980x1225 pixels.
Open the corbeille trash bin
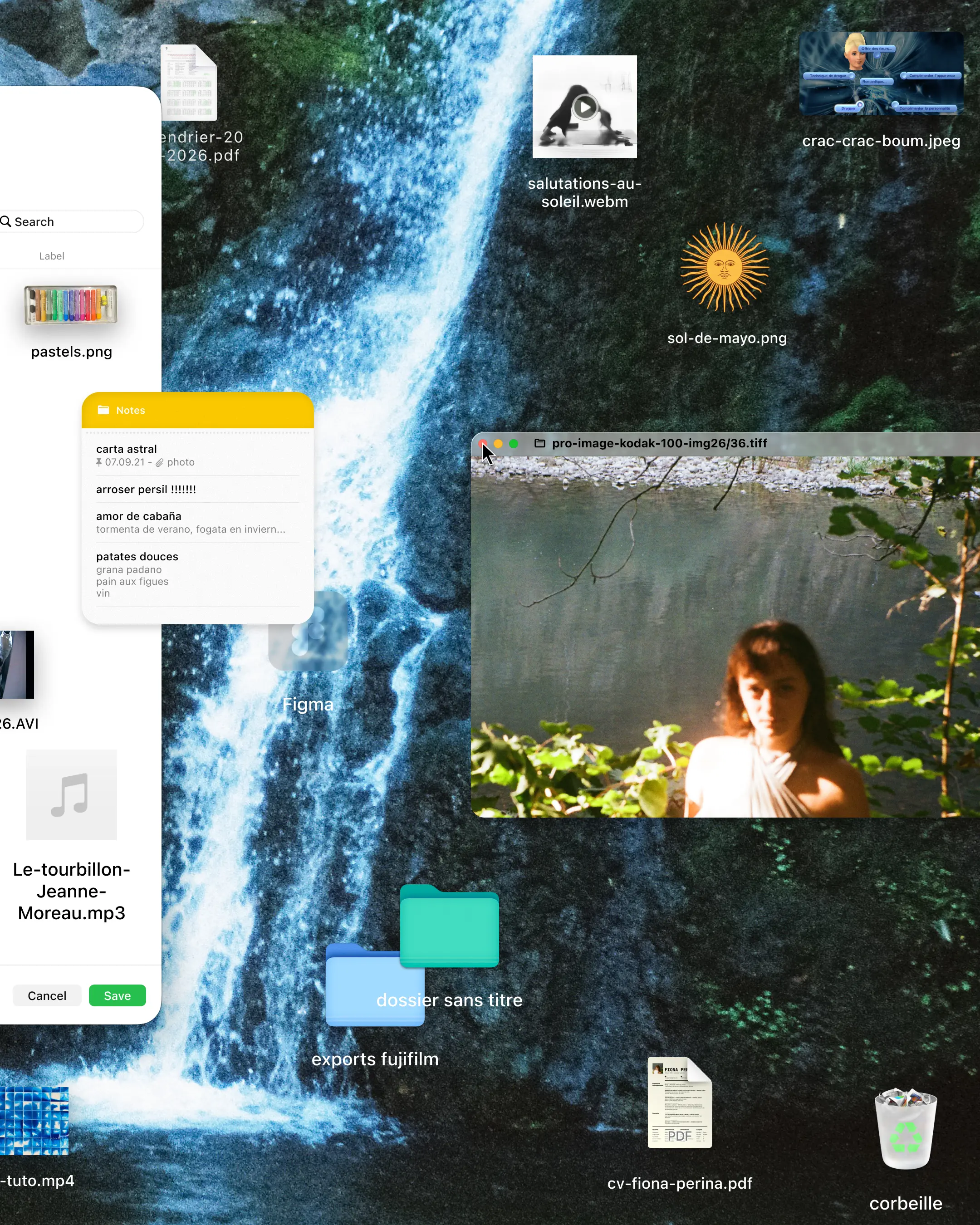coord(906,1128)
